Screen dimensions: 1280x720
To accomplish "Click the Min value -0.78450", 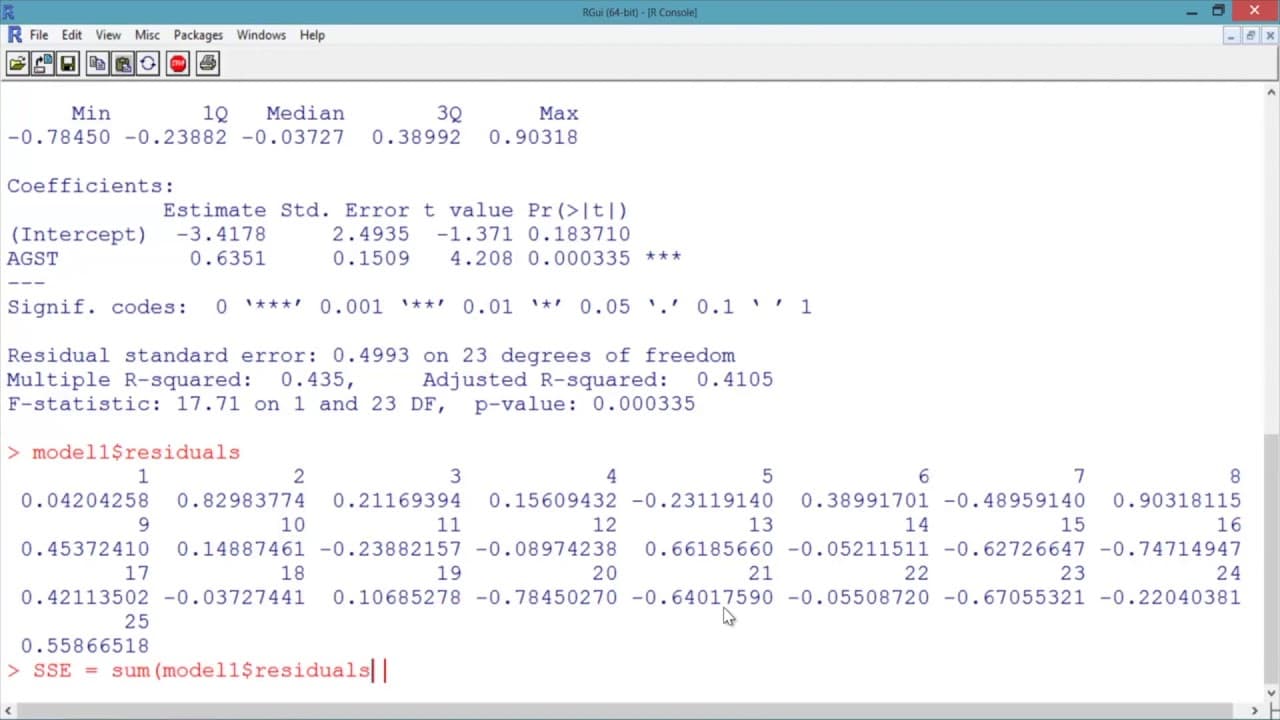I will click(59, 137).
